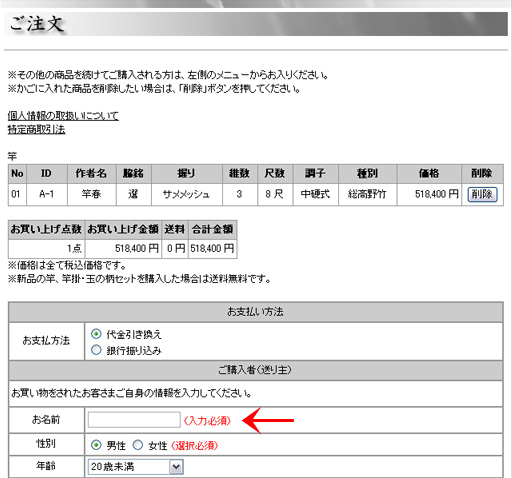Open the 特定商取引法 link
This screenshot has height=478, width=512.
[x=36, y=130]
